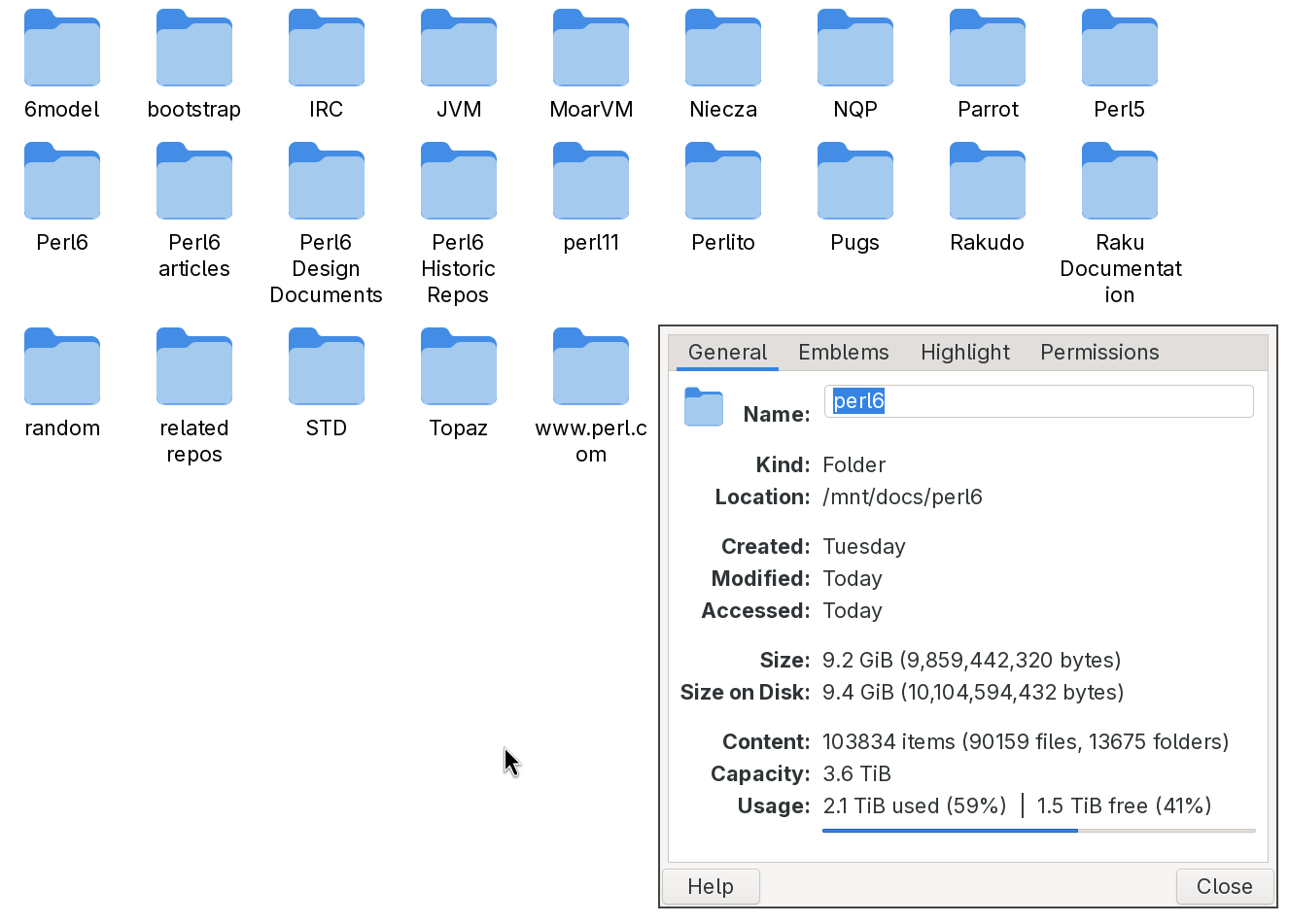The image size is (1289, 924).
Task: Select the Perlito folder icon
Action: (x=723, y=181)
